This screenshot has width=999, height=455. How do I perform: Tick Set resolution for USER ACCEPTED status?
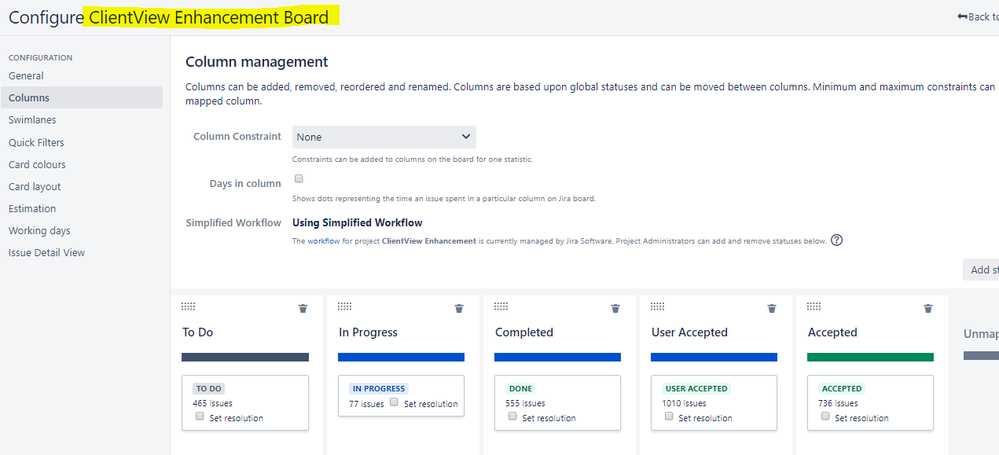[669, 416]
